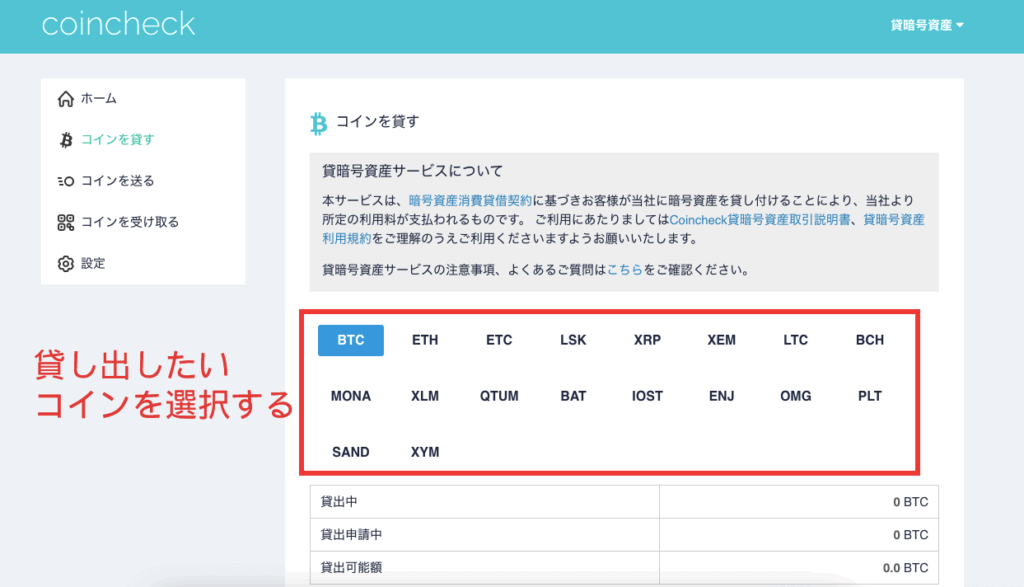Viewport: 1024px width, 587px height.
Task: Select the MONA coin tab
Action: point(351,396)
